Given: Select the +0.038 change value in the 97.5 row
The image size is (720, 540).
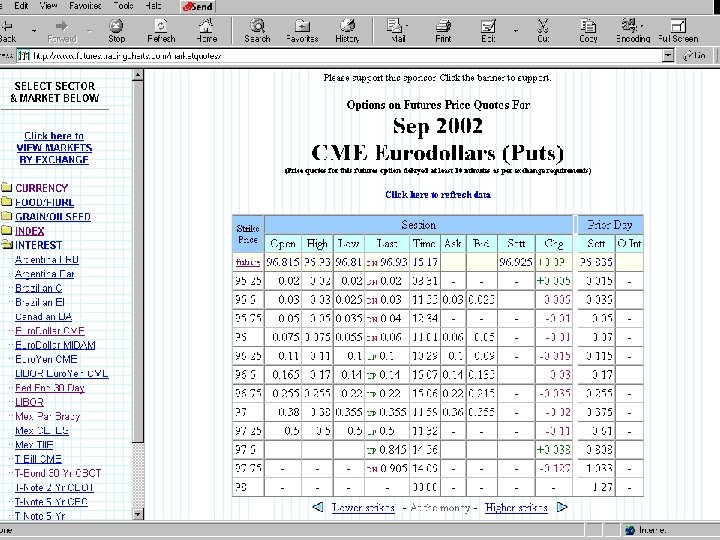Looking at the screenshot, I should (x=554, y=450).
